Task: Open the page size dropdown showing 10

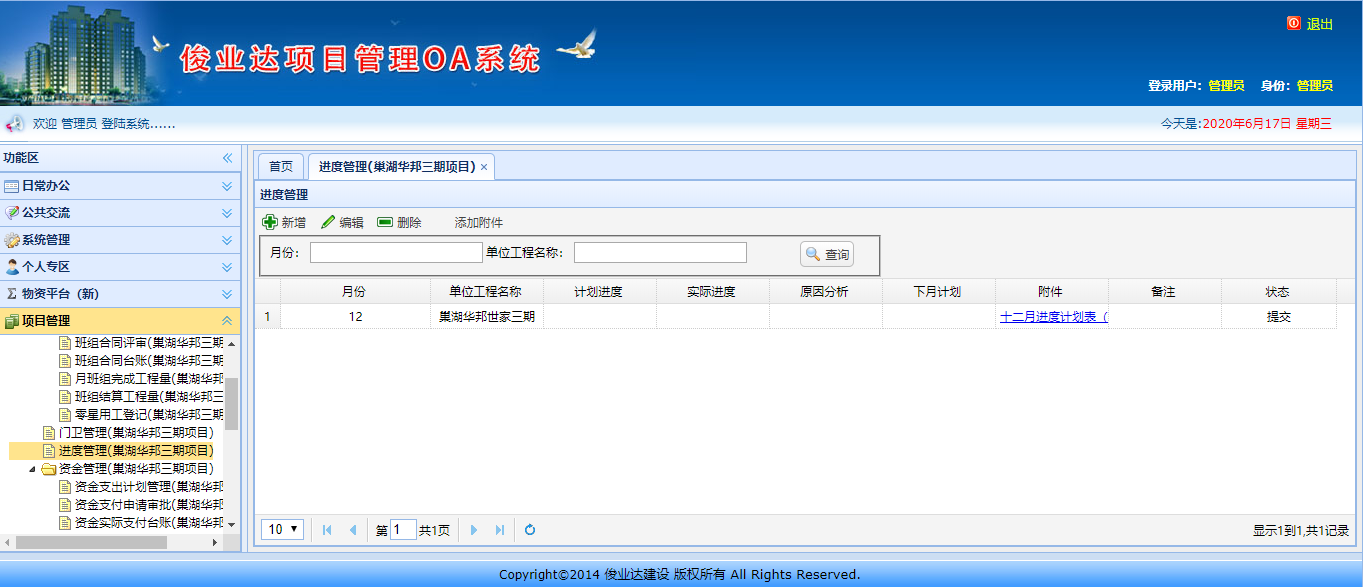Action: click(283, 530)
